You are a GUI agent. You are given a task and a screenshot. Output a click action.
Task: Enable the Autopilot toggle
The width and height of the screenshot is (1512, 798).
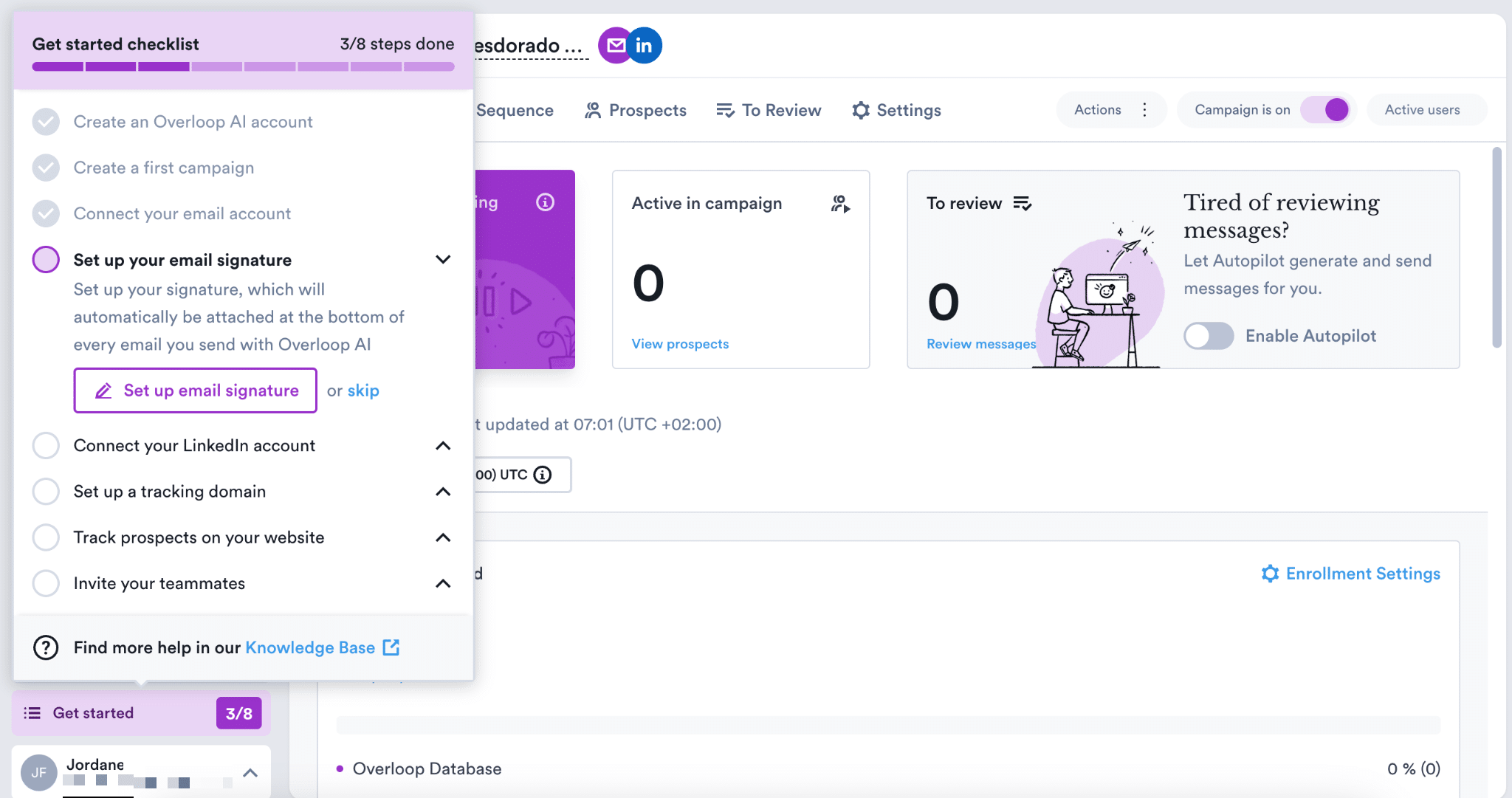[1209, 336]
